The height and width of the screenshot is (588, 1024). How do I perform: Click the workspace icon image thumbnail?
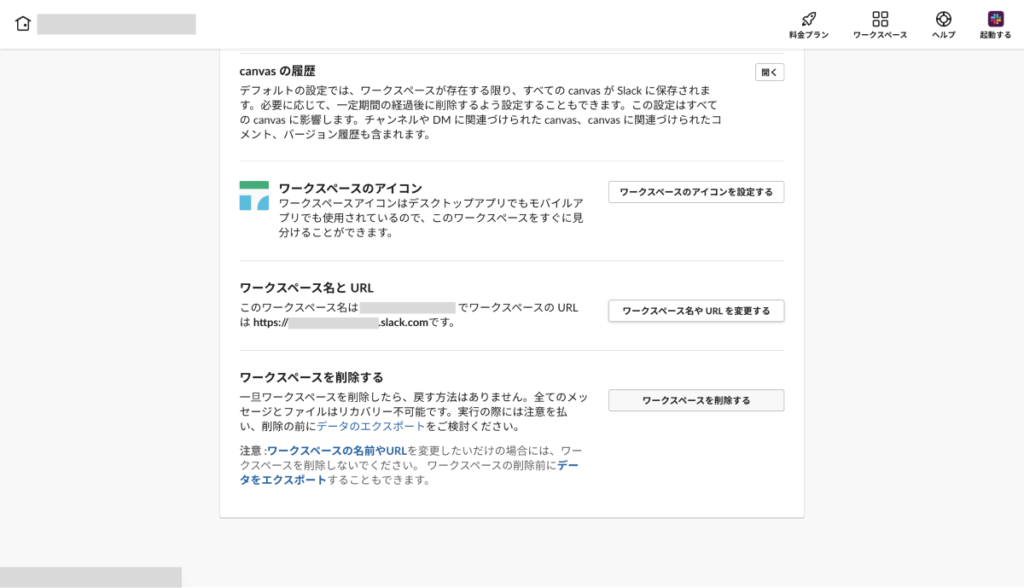click(254, 196)
